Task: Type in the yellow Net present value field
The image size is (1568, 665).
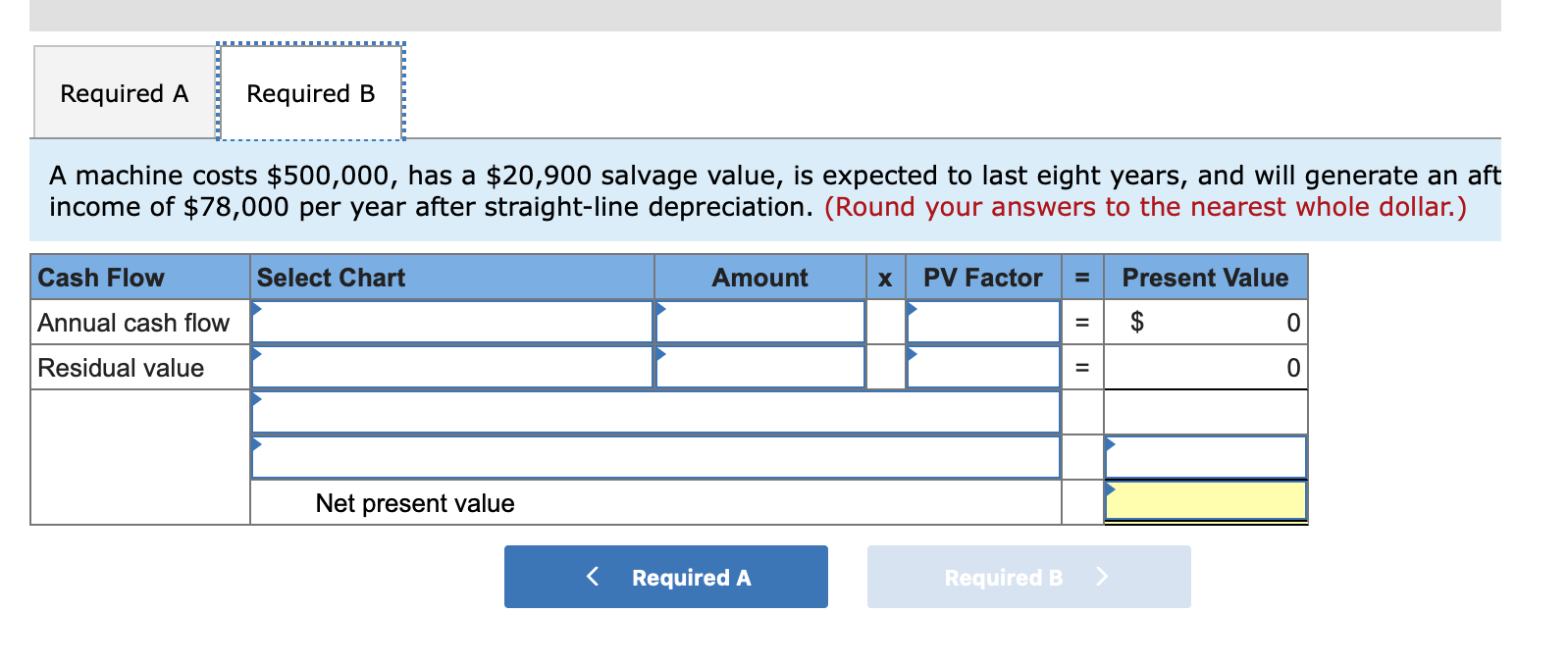Action: click(x=1205, y=502)
